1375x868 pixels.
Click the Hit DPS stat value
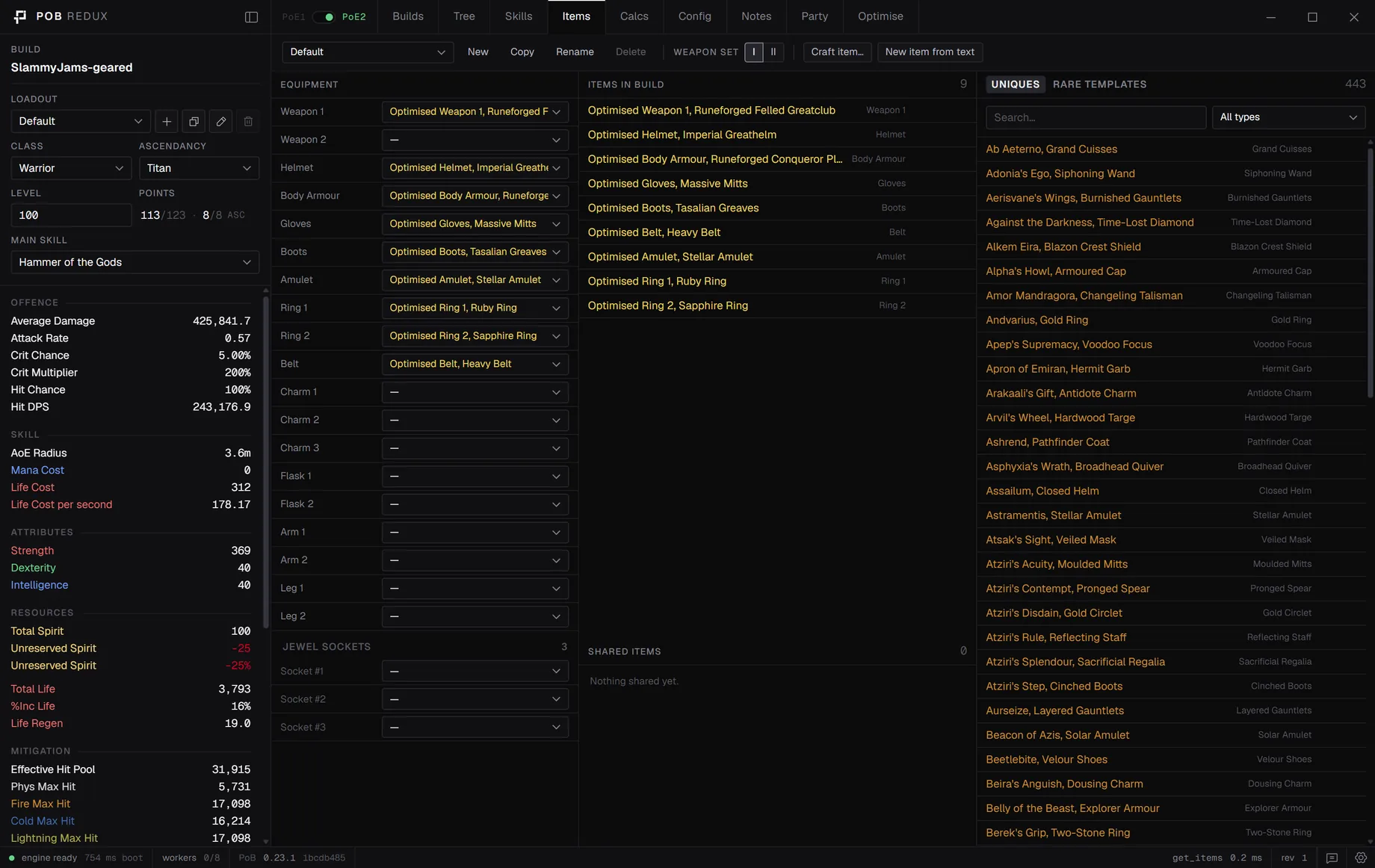221,407
